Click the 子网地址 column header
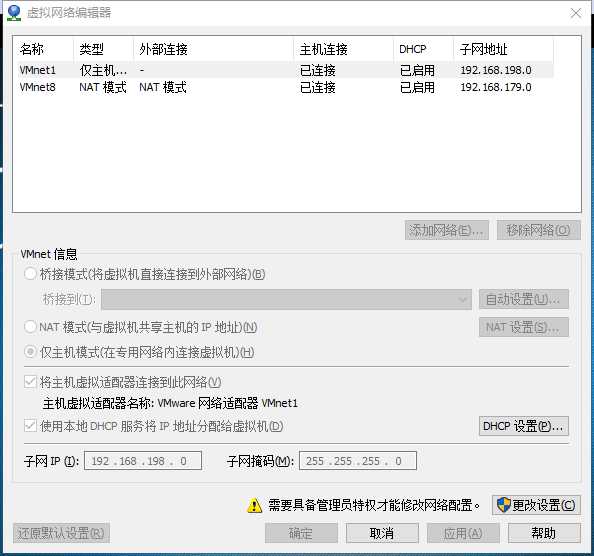 click(x=503, y=49)
